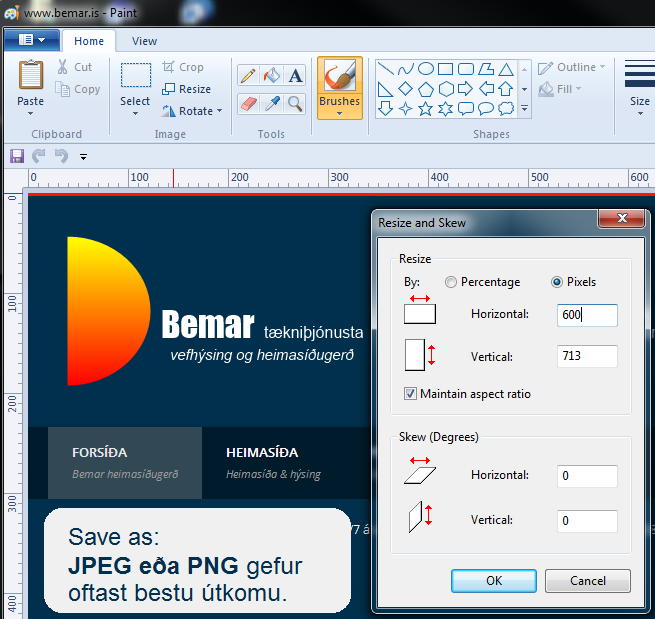Image resolution: width=655 pixels, height=619 pixels.
Task: Switch to the View tab
Action: [x=144, y=41]
